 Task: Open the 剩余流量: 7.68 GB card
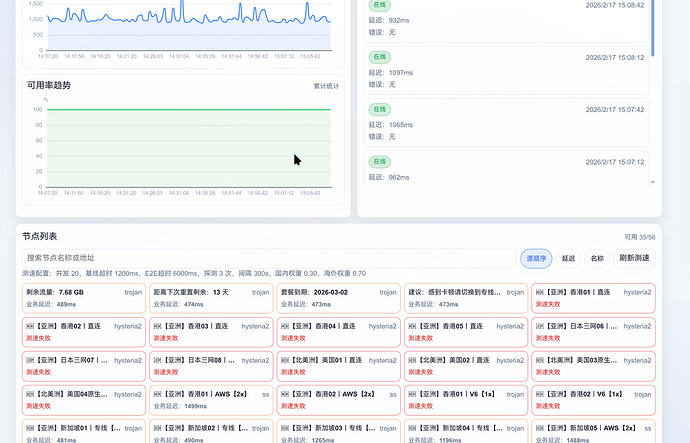(x=84, y=298)
